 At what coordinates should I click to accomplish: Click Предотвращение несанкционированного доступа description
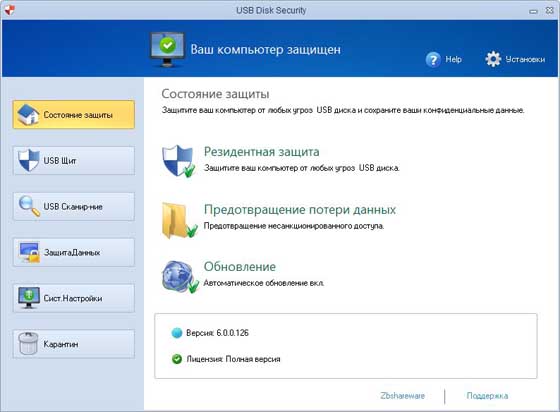pos(294,226)
